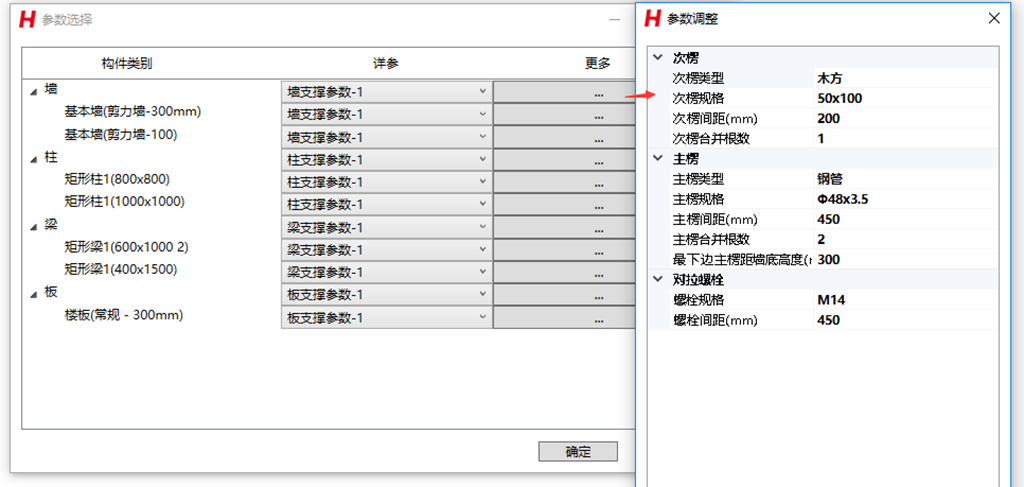Viewport: 1024px width, 487px height.
Task: Edit 螺栓间距 value 450
Action: (x=906, y=320)
